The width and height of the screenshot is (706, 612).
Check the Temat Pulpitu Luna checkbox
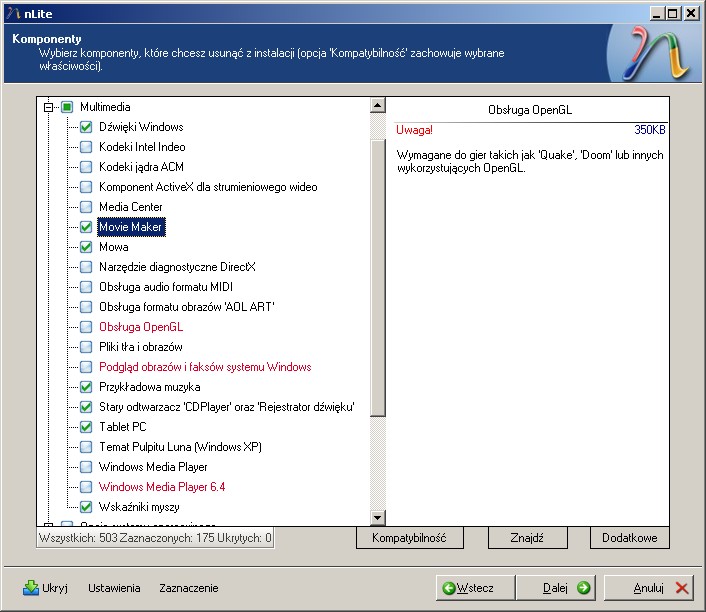point(86,447)
